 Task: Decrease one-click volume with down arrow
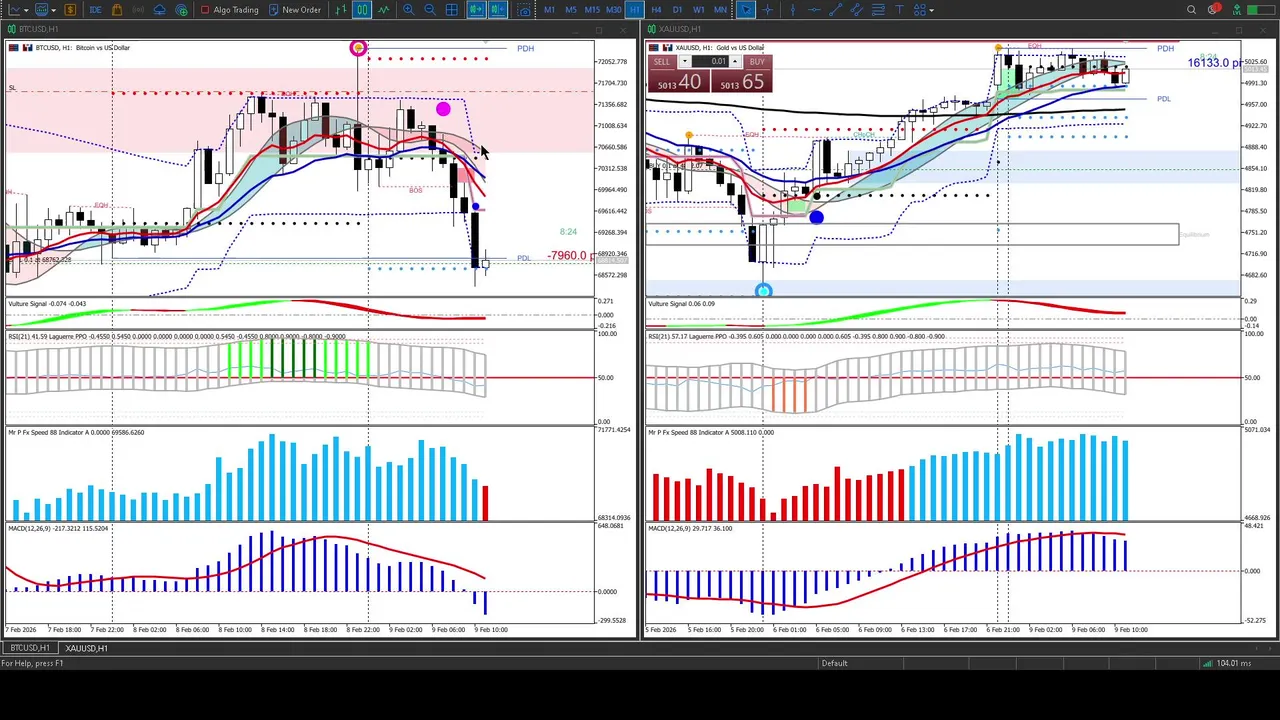(684, 62)
